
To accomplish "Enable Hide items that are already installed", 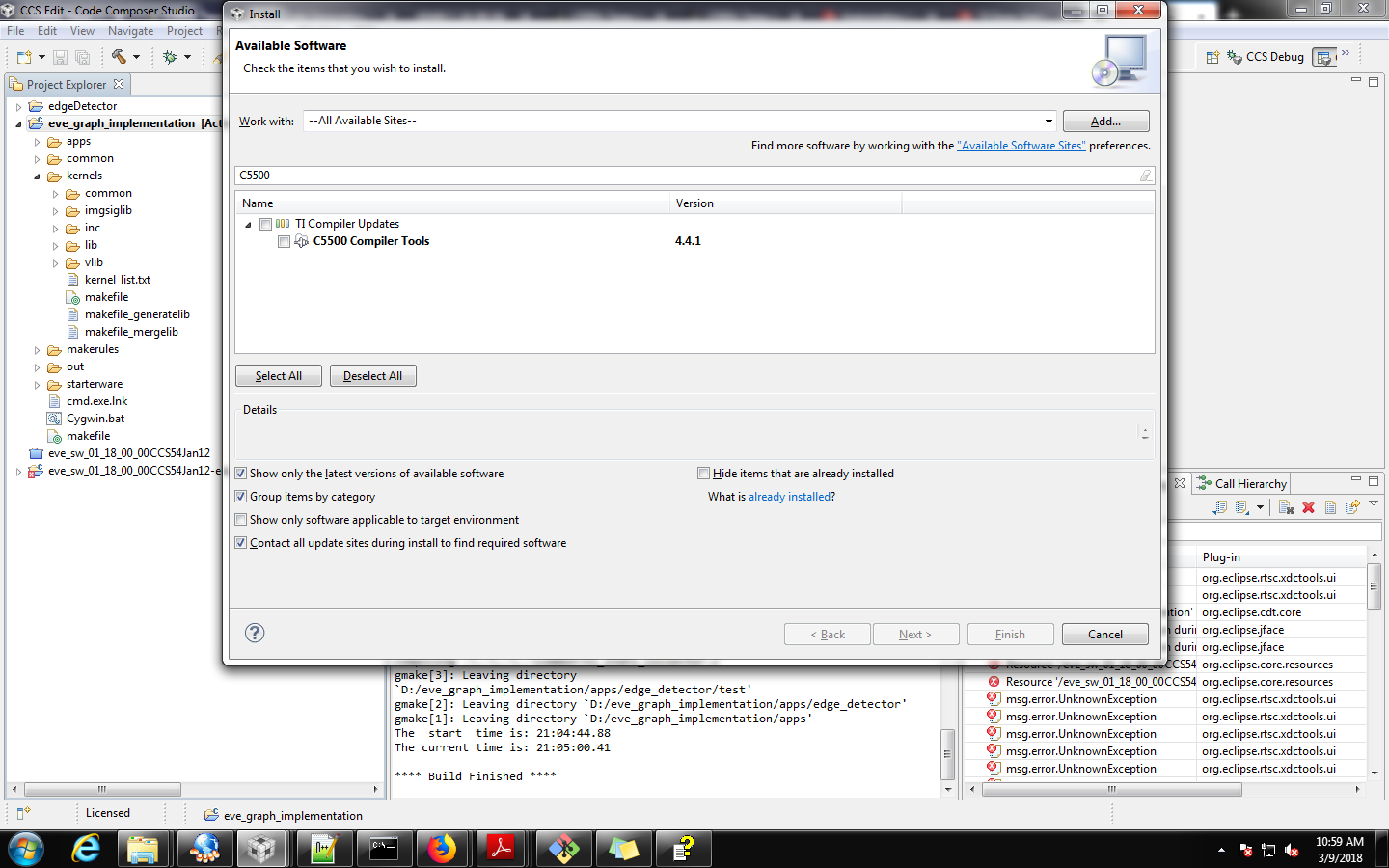I will [704, 474].
